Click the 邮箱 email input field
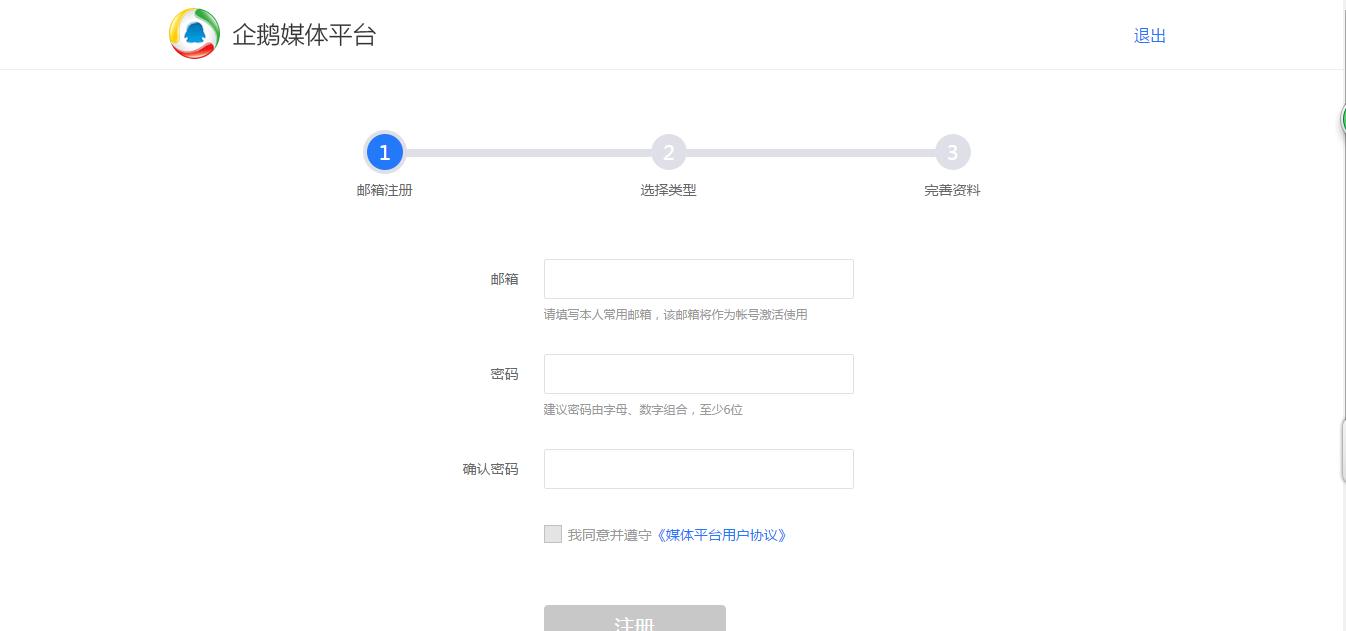This screenshot has width=1346, height=631. pos(698,279)
